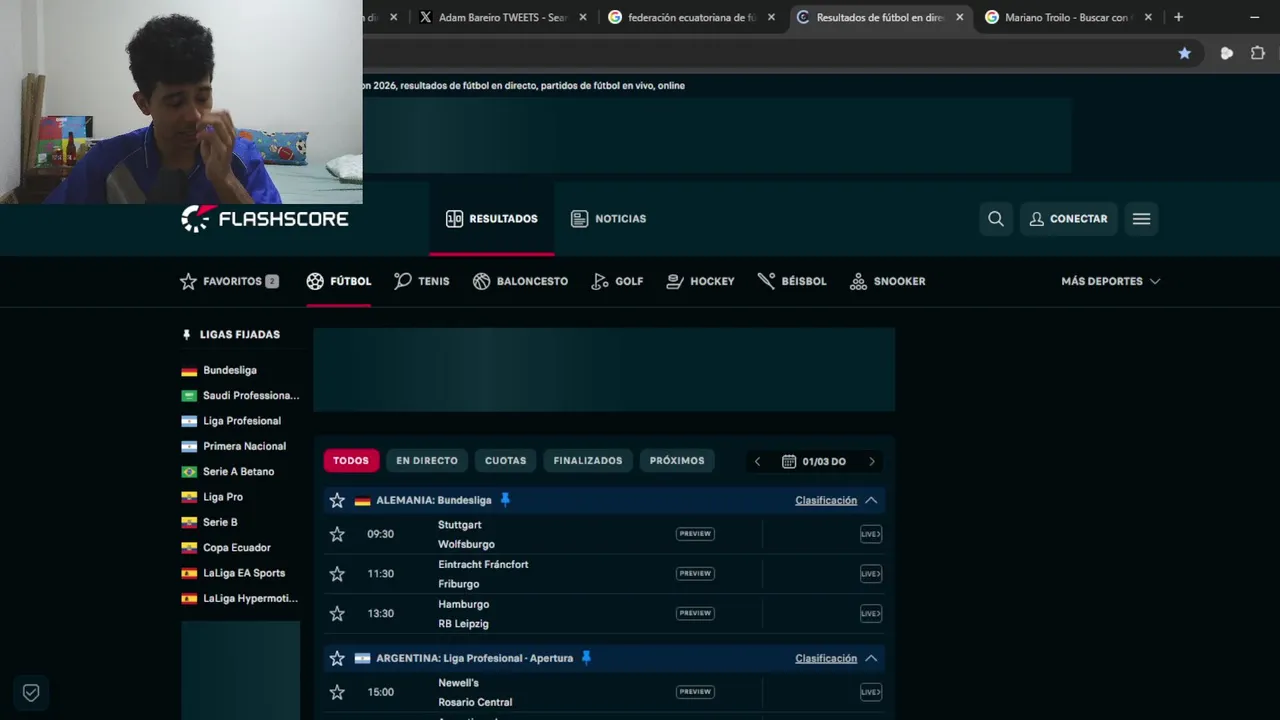Switch to Mariano Troilo browser tab

point(1066,17)
